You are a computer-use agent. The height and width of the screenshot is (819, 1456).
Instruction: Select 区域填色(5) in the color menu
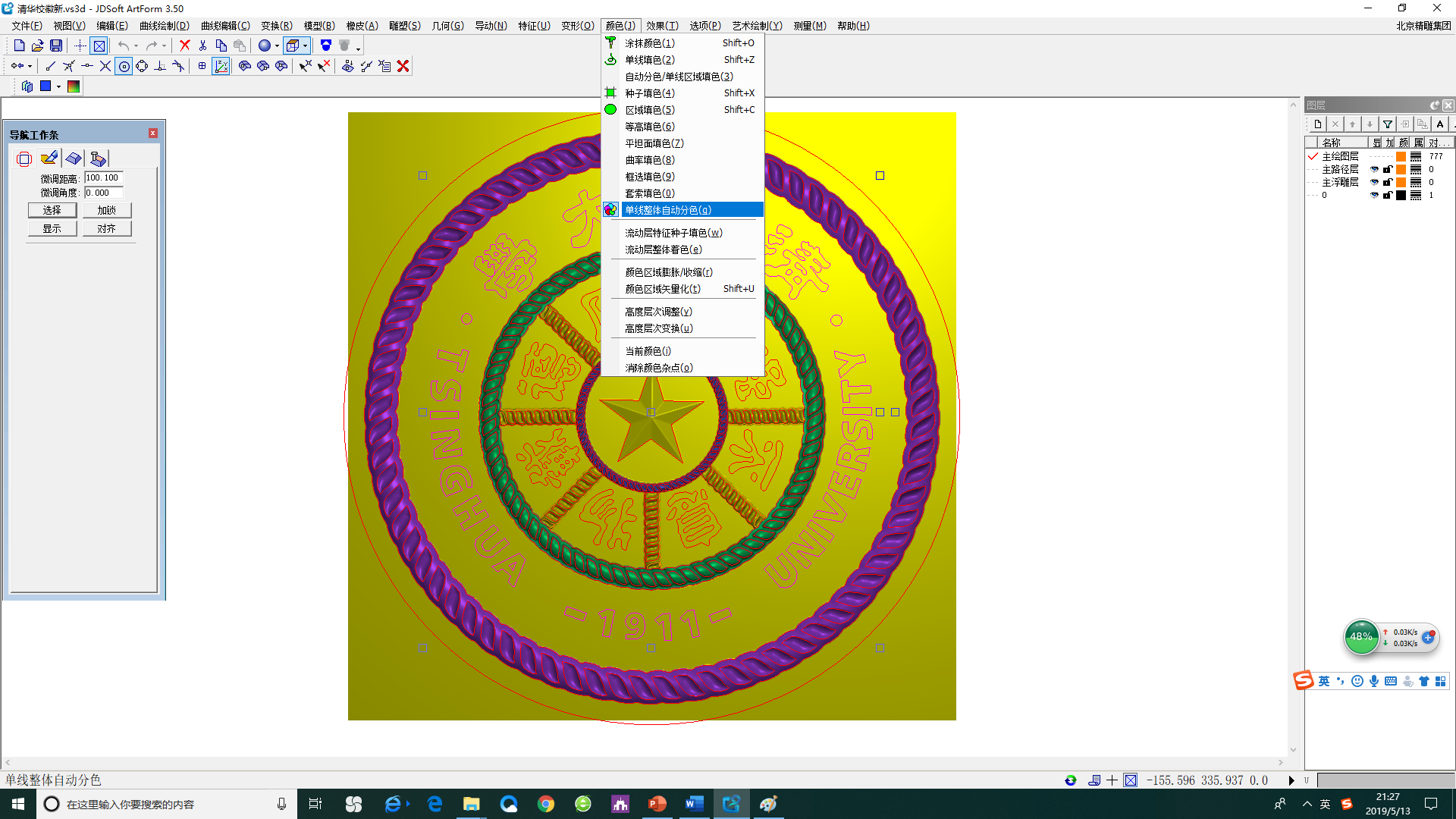coord(682,110)
